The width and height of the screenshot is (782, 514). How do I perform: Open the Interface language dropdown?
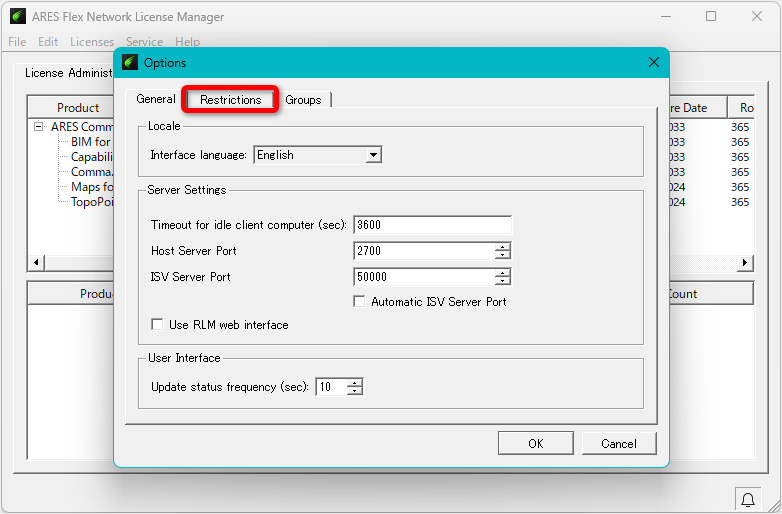coord(373,155)
